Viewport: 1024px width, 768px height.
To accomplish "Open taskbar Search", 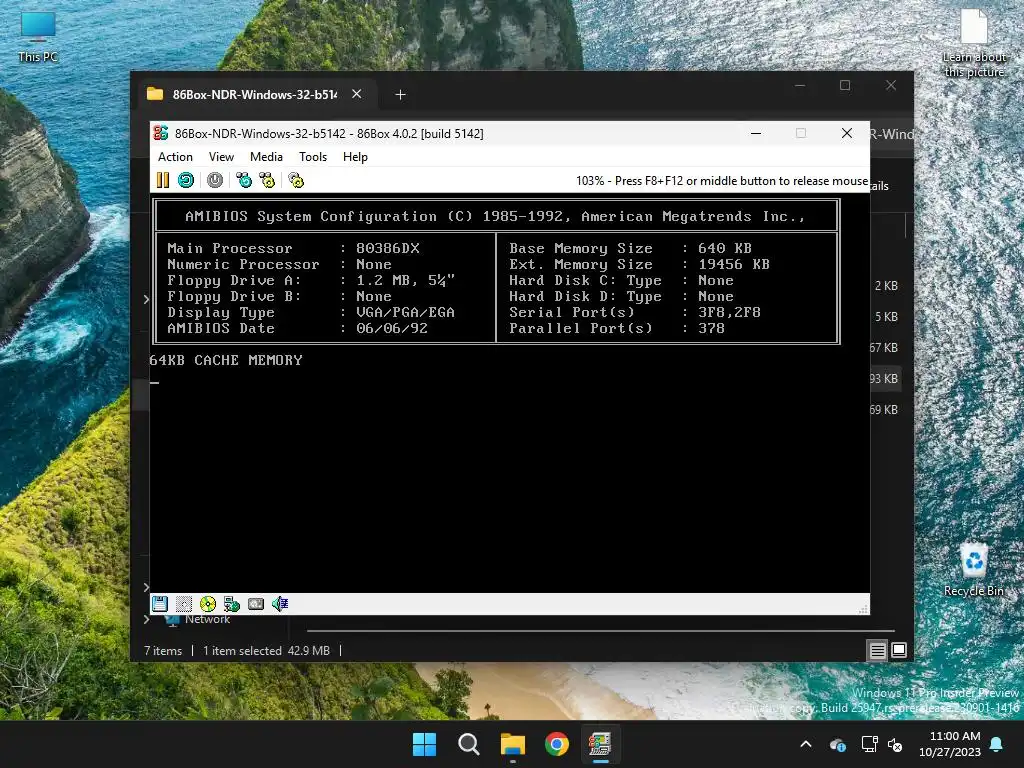I will coord(468,744).
